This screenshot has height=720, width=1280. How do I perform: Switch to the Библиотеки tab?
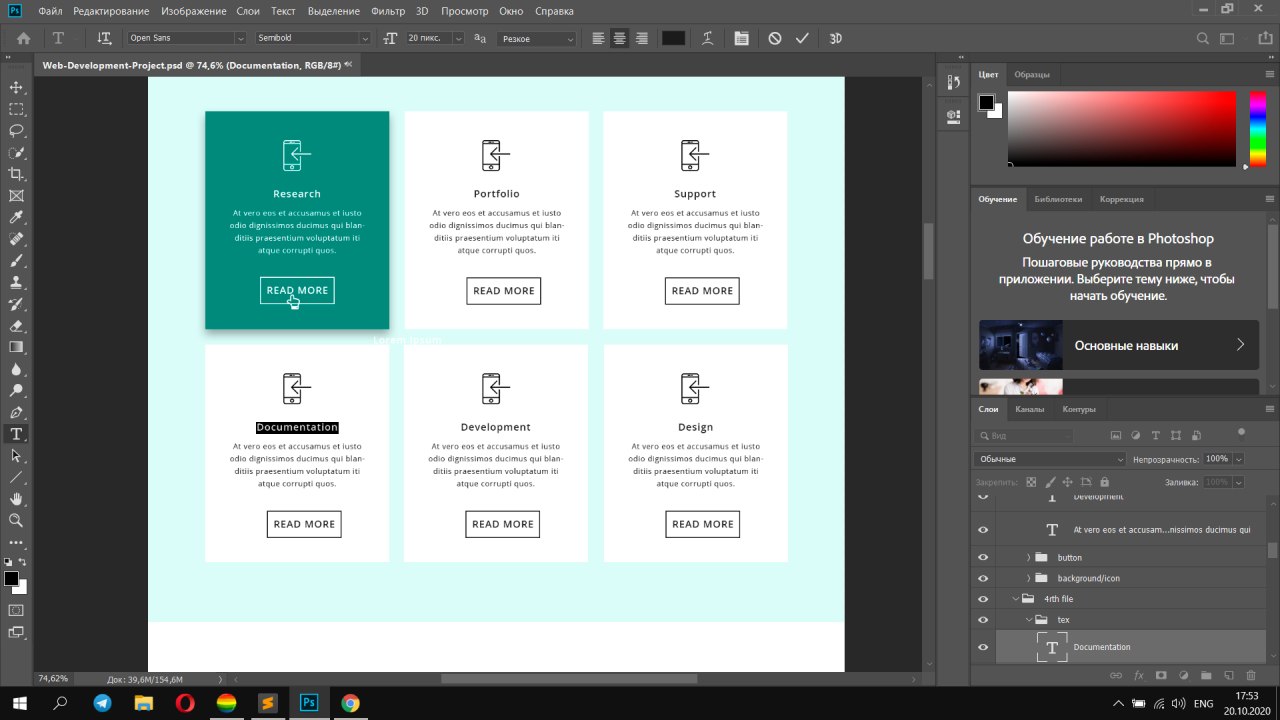pos(1058,199)
